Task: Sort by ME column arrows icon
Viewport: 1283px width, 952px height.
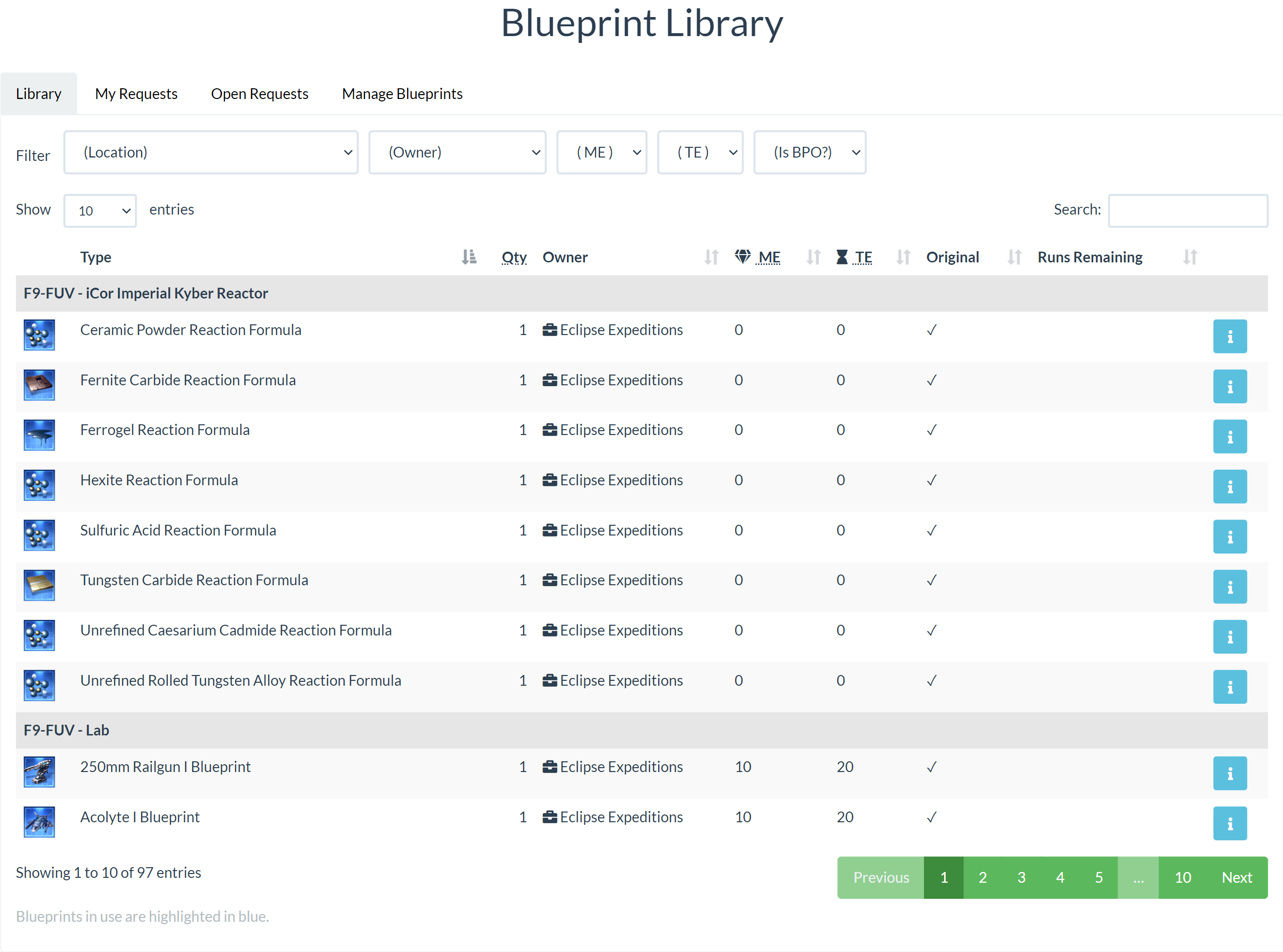Action: 813,257
